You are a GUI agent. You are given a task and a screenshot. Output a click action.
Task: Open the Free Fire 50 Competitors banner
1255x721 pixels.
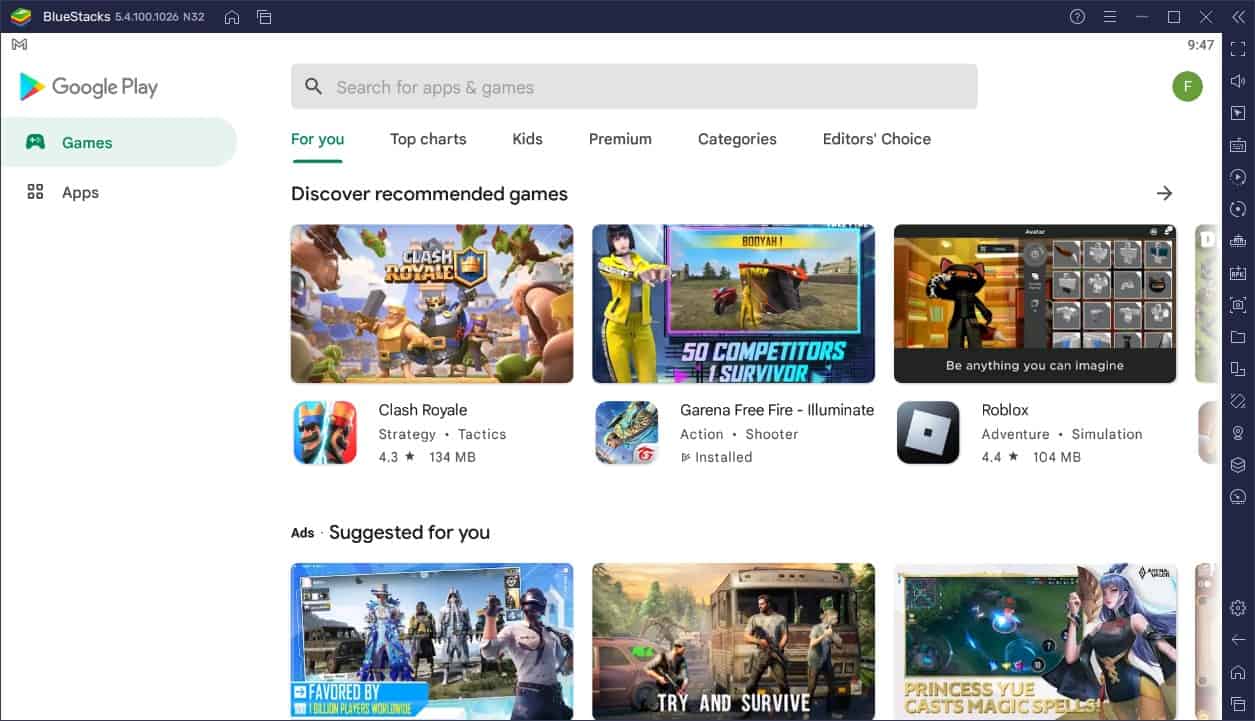point(733,303)
